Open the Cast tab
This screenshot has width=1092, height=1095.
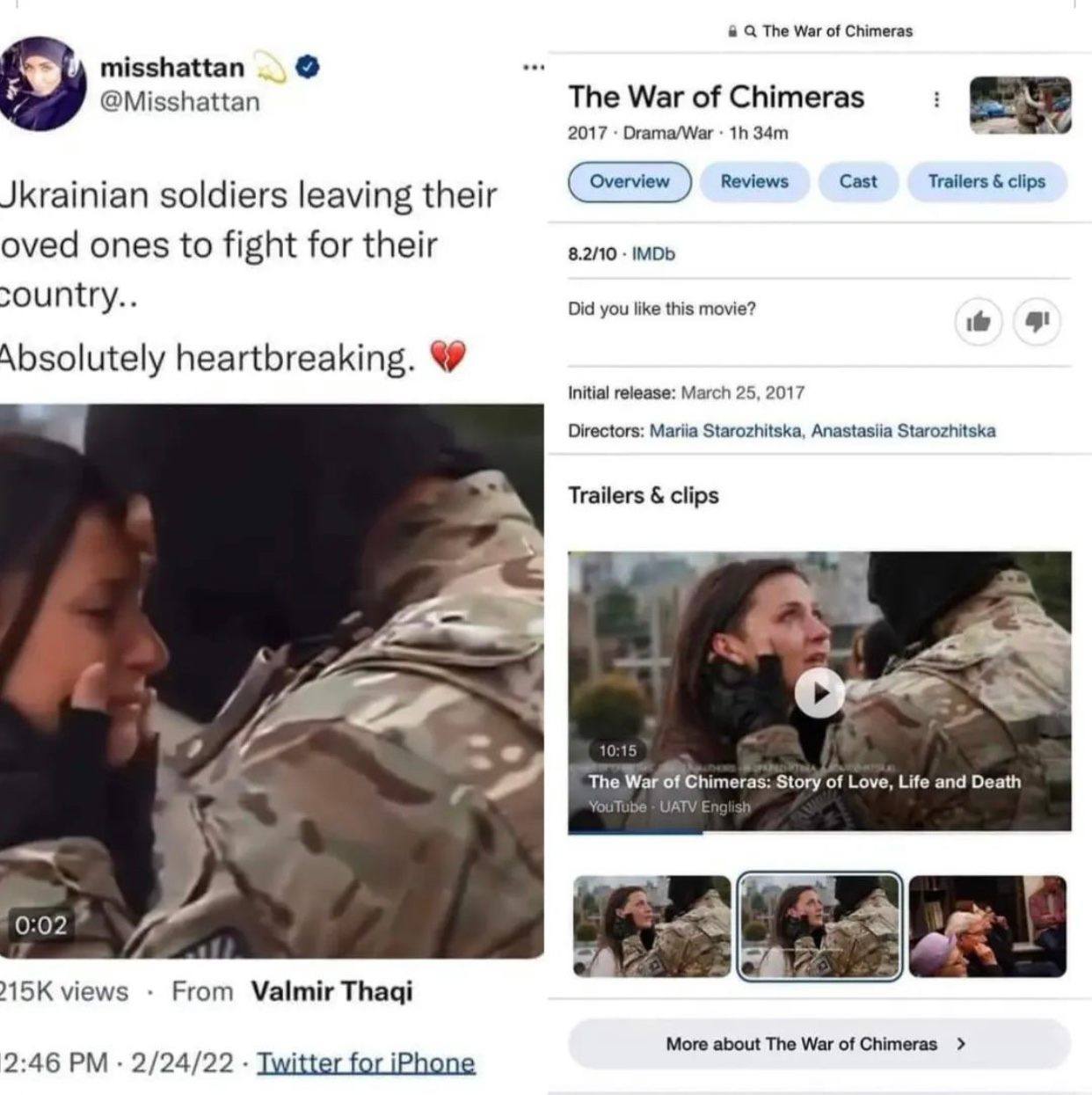click(858, 181)
